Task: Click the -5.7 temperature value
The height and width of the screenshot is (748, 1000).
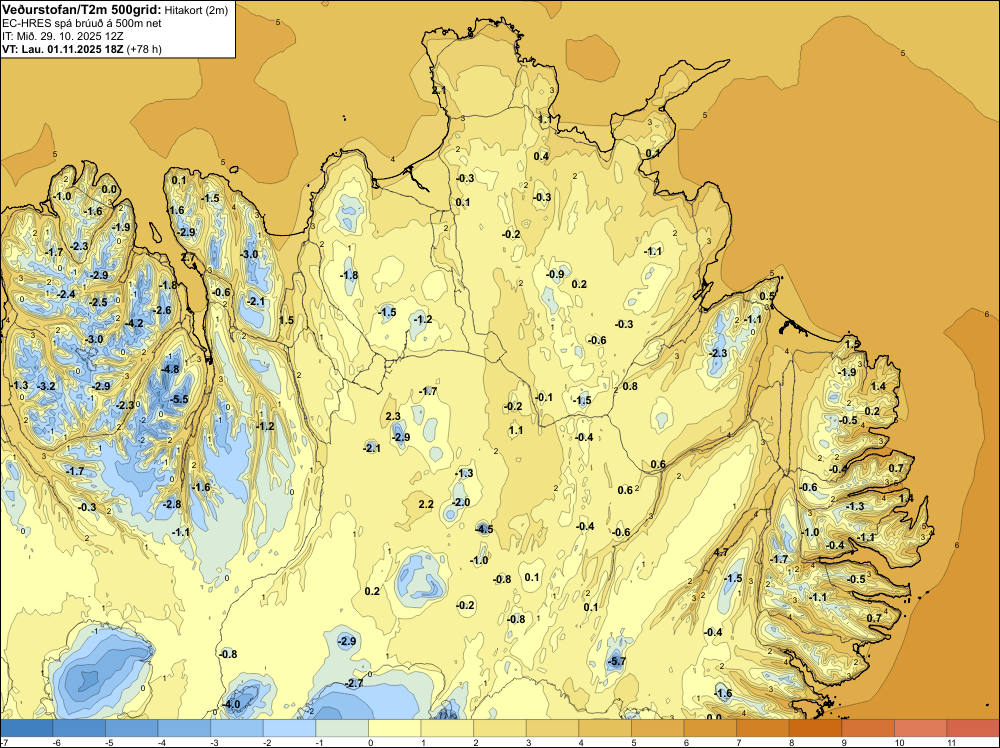Action: 617,661
